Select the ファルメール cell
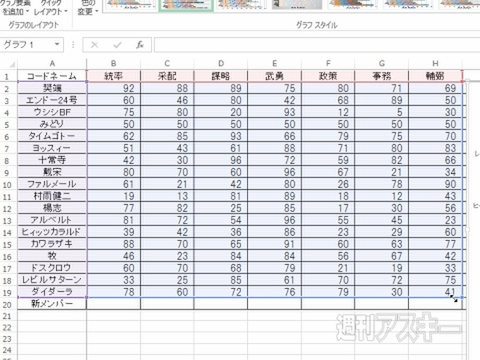The height and width of the screenshot is (360, 480). tap(52, 184)
